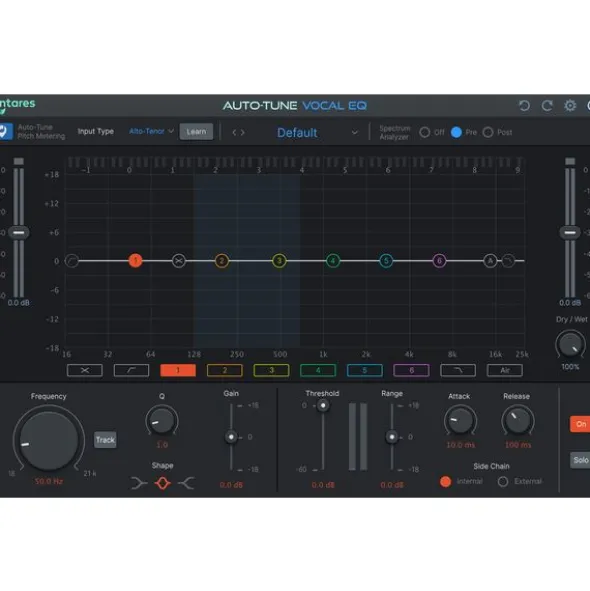590x591 pixels.
Task: Select band 3 tab
Action: [x=271, y=370]
